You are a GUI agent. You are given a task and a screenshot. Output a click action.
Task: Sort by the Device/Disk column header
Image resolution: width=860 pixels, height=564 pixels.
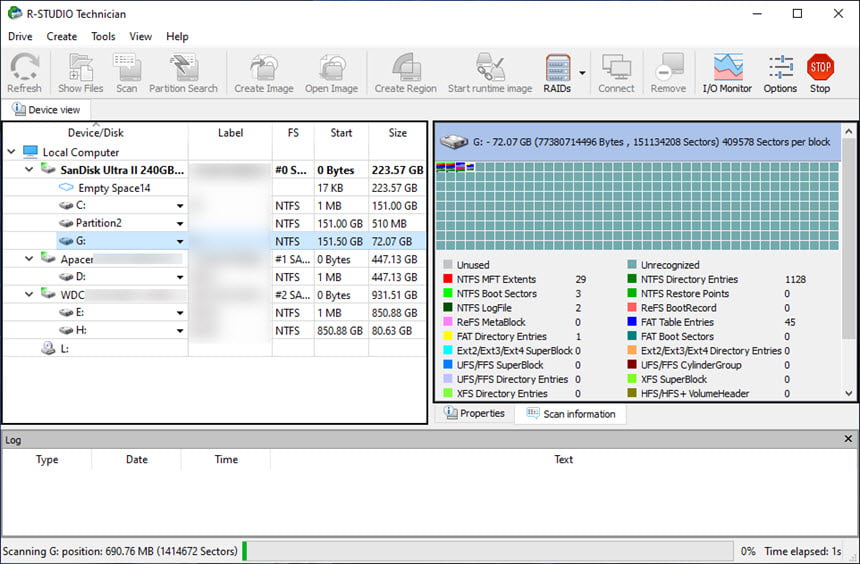(x=95, y=132)
